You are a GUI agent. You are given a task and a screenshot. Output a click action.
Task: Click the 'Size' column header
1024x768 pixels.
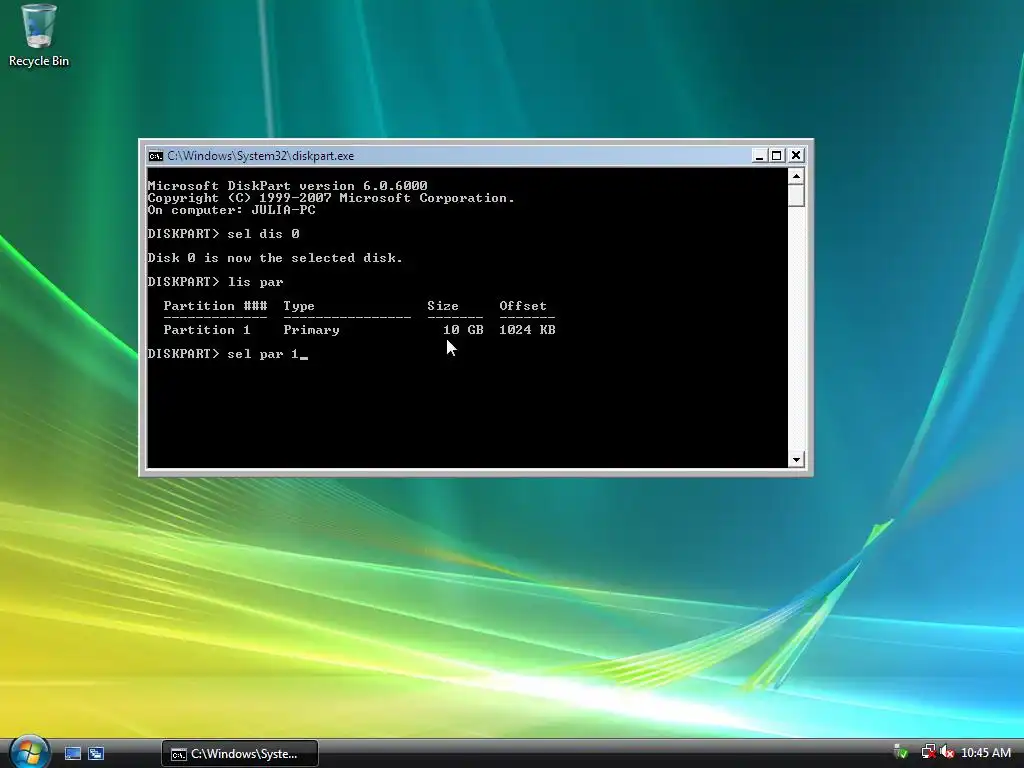click(x=443, y=306)
